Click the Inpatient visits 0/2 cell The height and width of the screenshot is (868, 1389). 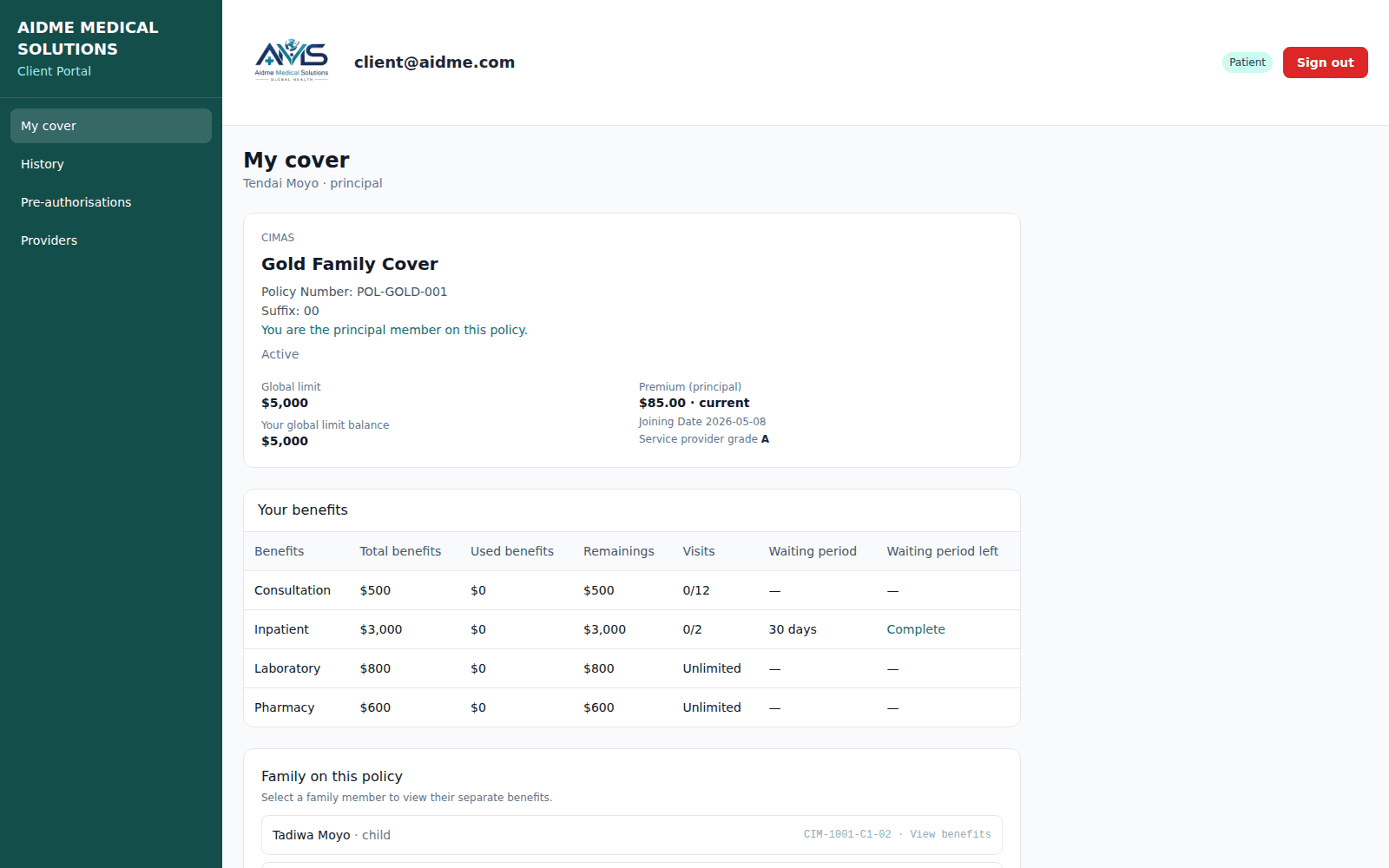(x=692, y=629)
